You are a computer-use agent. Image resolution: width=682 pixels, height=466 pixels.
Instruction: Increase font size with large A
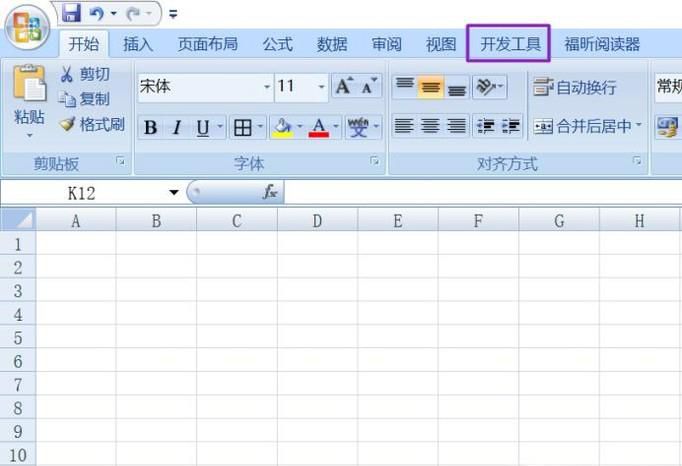point(344,86)
